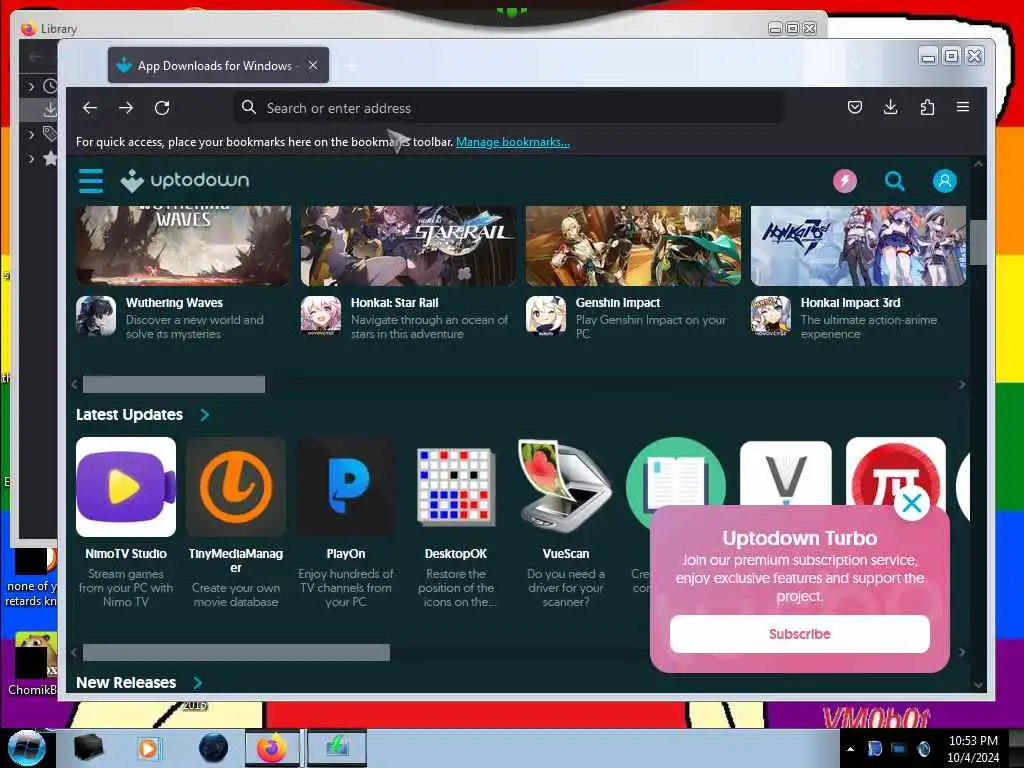Image resolution: width=1024 pixels, height=768 pixels.
Task: Open the NimoTV Studio title text
Action: 126,553
